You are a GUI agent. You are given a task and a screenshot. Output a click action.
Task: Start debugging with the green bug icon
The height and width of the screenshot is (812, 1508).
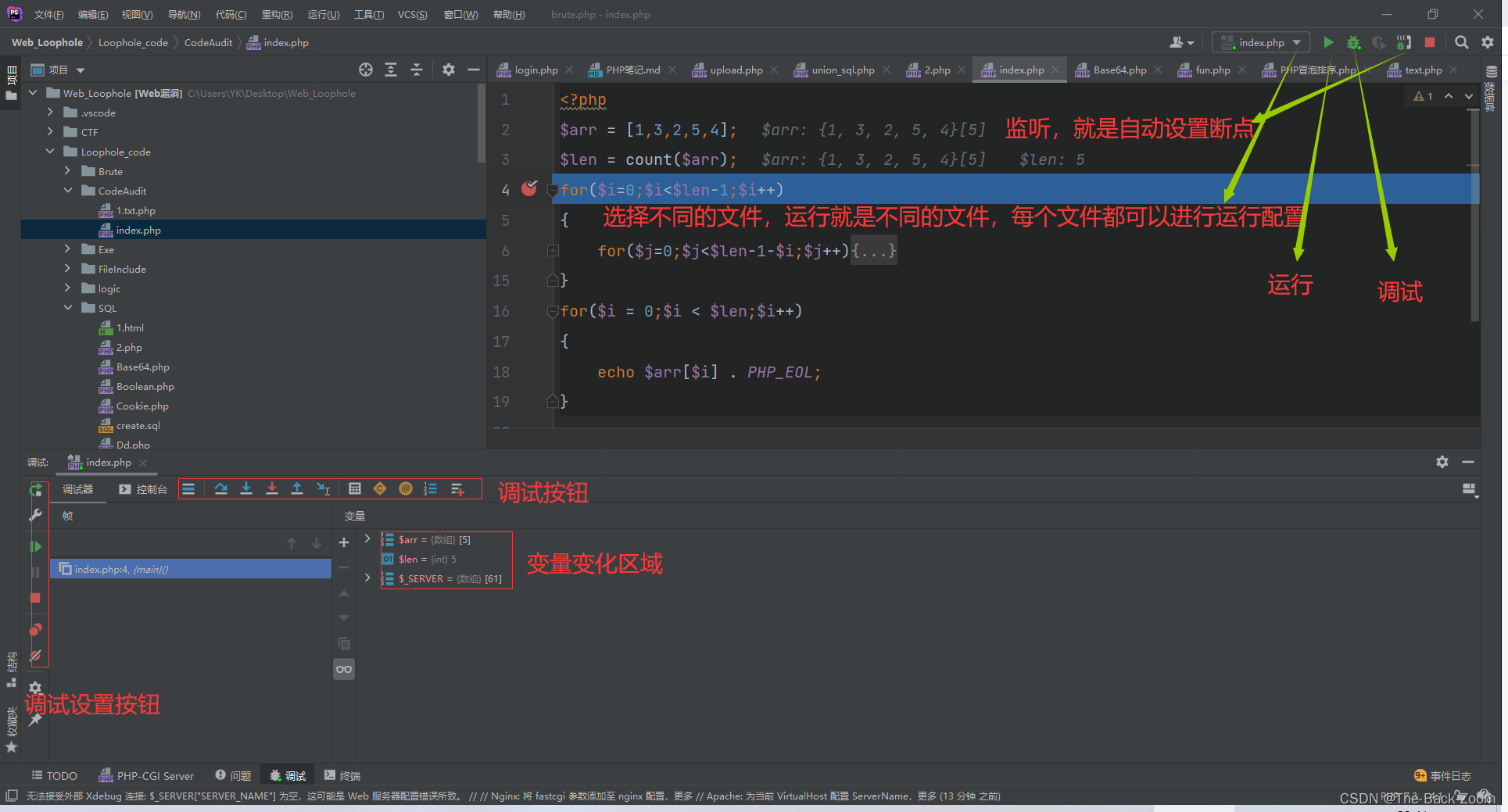pos(1353,42)
